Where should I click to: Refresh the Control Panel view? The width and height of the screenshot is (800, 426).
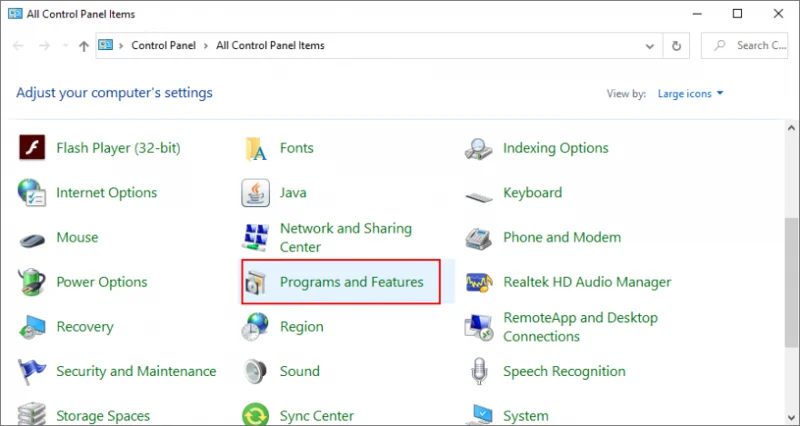pos(676,46)
